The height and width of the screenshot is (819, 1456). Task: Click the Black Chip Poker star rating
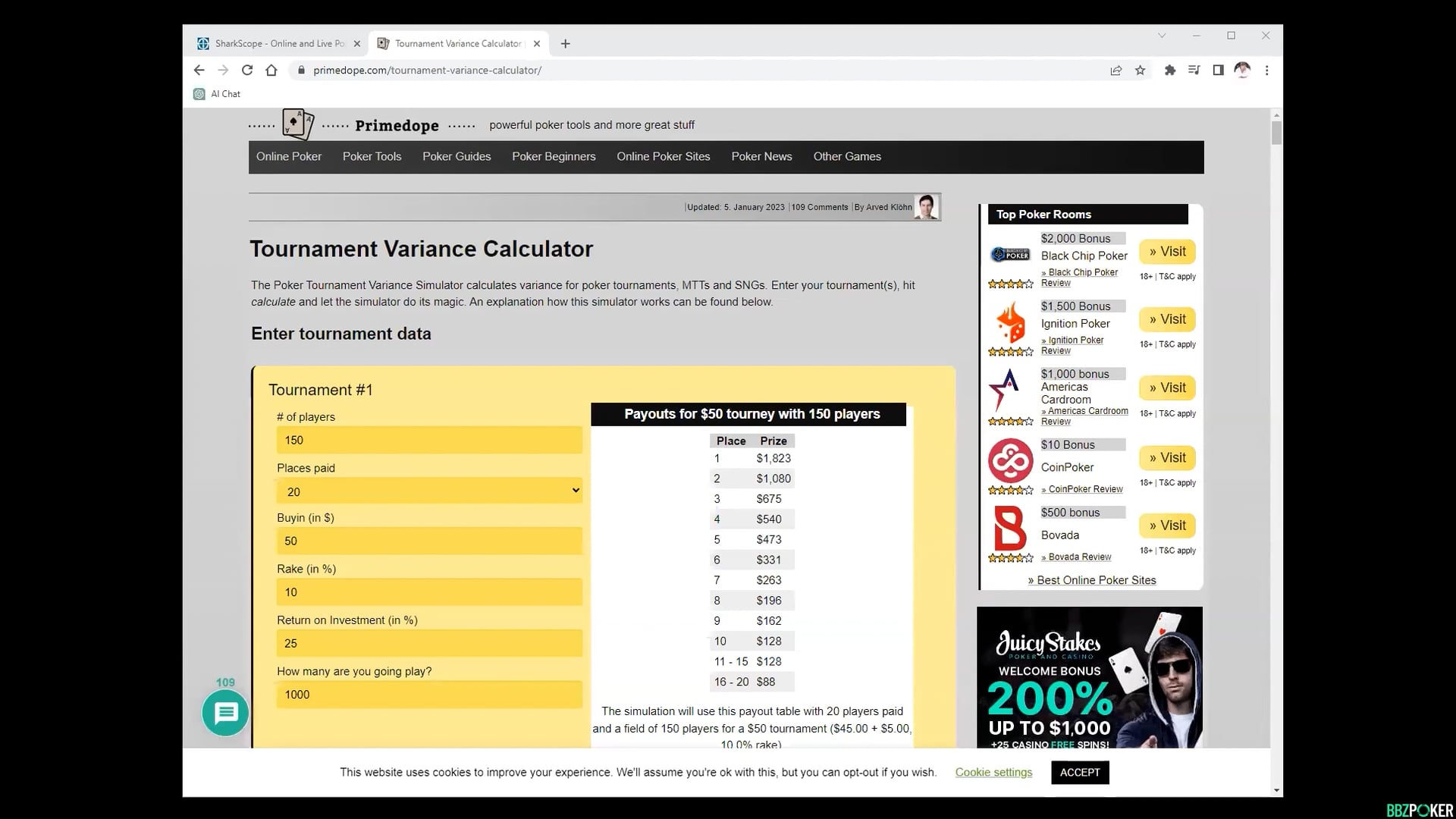click(x=1010, y=284)
